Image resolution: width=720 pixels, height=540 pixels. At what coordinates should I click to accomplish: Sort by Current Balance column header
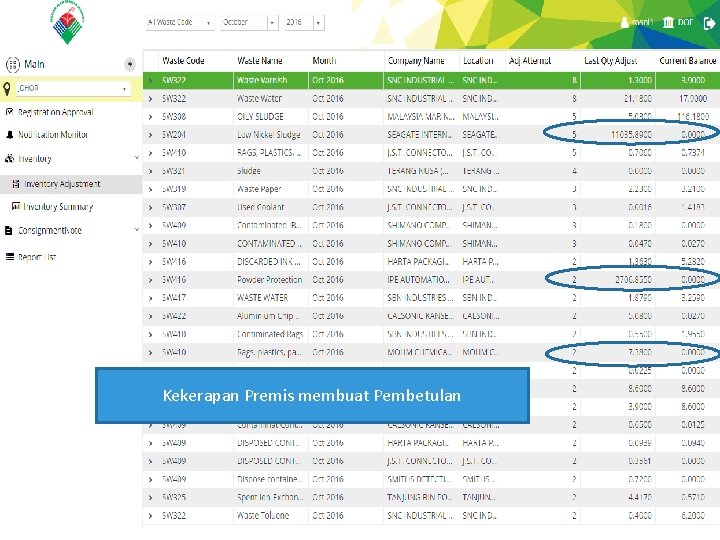pyautogui.click(x=687, y=61)
